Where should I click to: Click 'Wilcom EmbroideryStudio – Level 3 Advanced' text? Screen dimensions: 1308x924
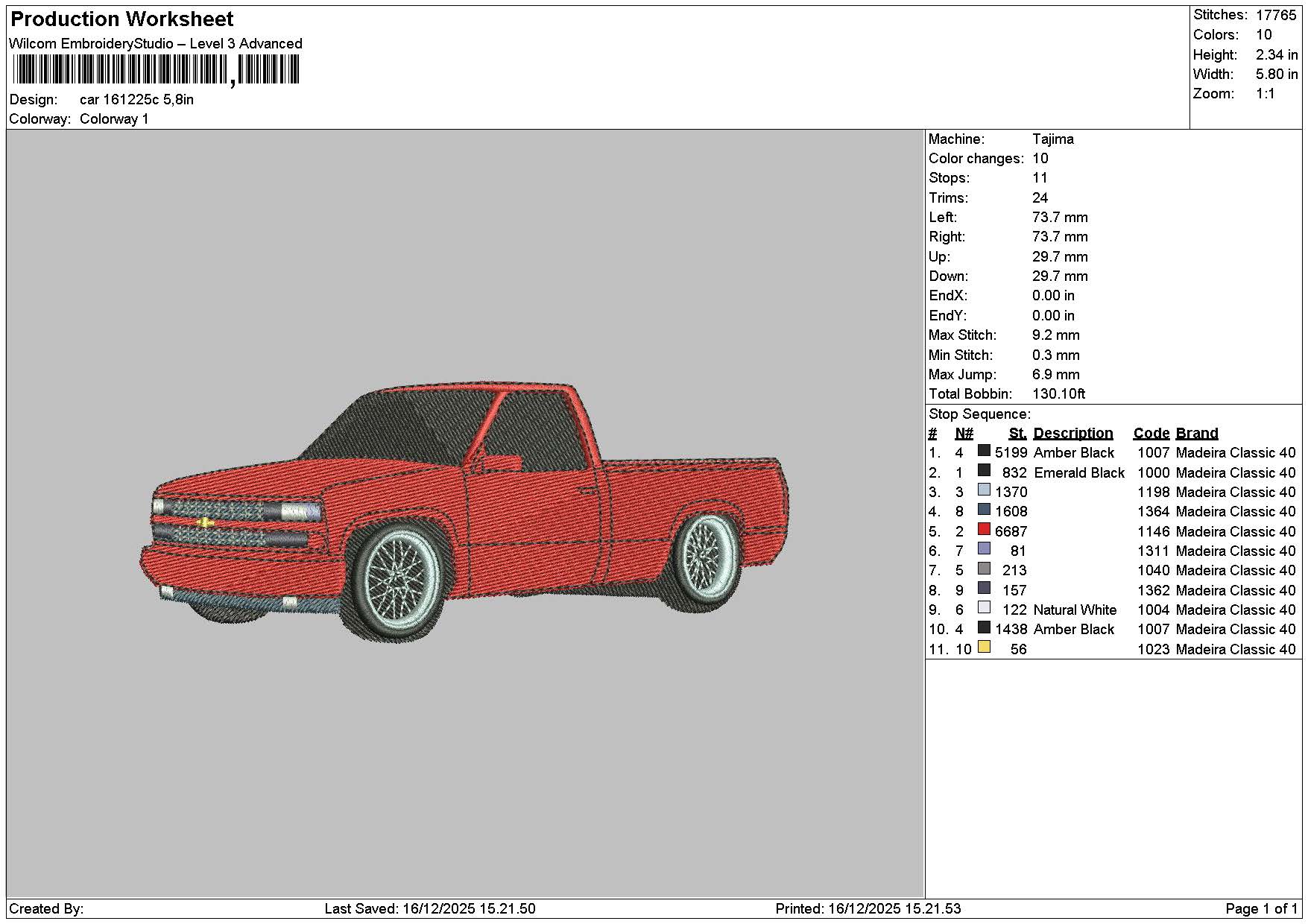(156, 43)
